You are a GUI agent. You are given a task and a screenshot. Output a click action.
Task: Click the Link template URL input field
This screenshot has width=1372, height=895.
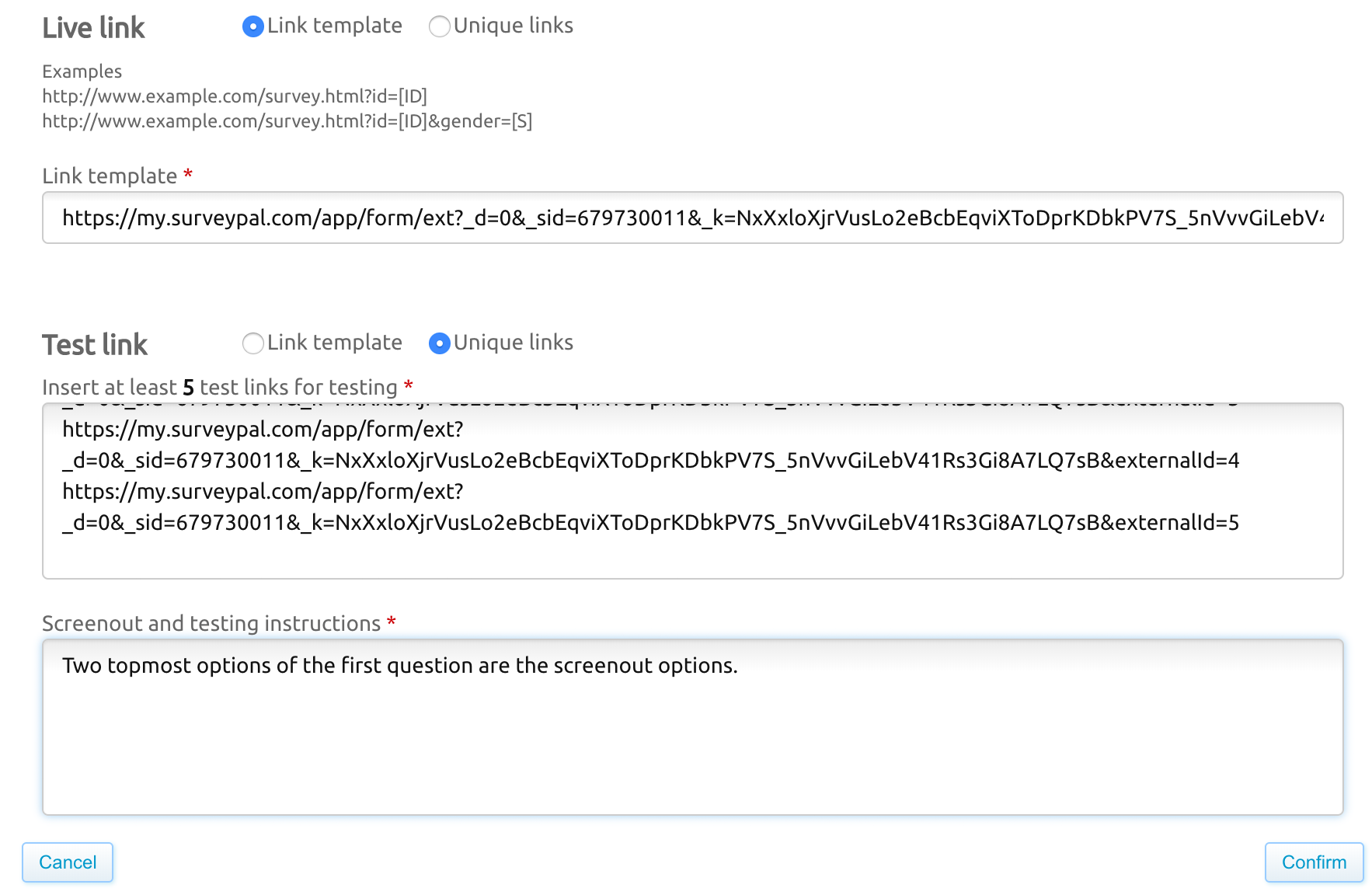692,218
